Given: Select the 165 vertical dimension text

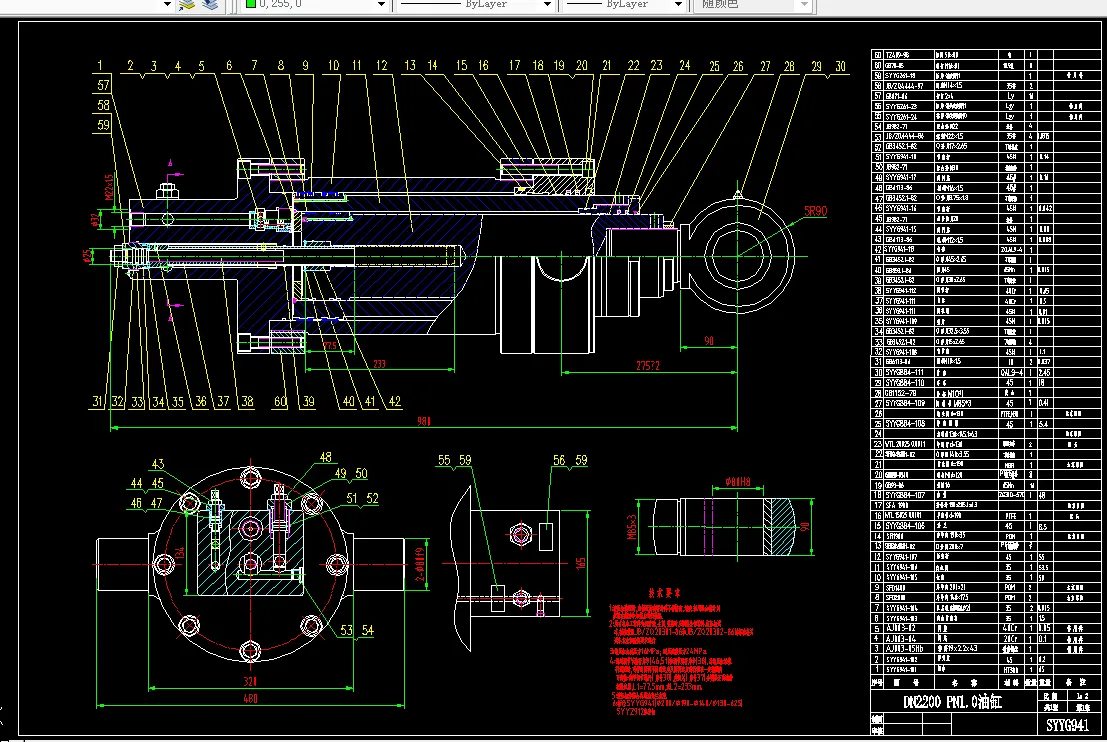Looking at the screenshot, I should coord(580,563).
